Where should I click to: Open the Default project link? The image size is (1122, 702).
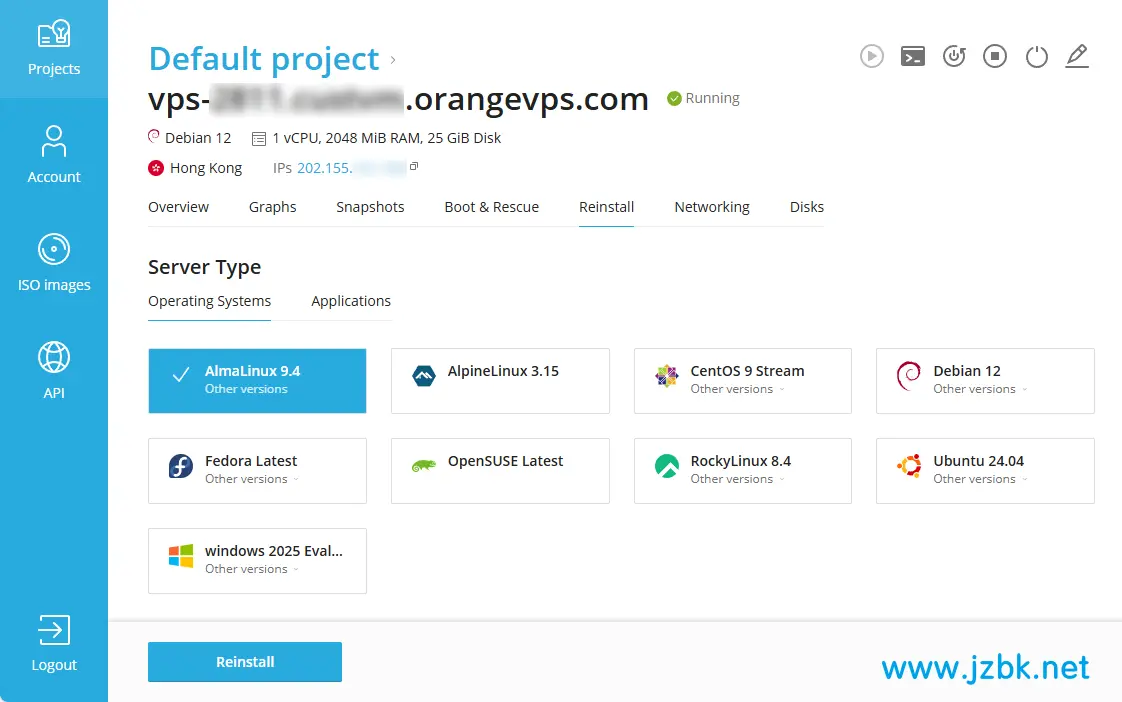[x=263, y=59]
